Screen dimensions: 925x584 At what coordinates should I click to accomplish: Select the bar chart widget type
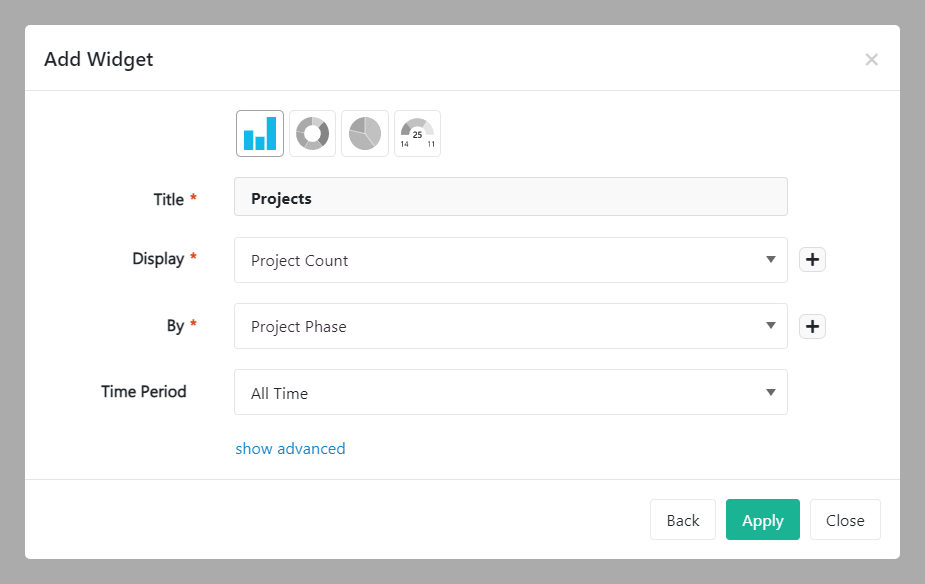(260, 133)
